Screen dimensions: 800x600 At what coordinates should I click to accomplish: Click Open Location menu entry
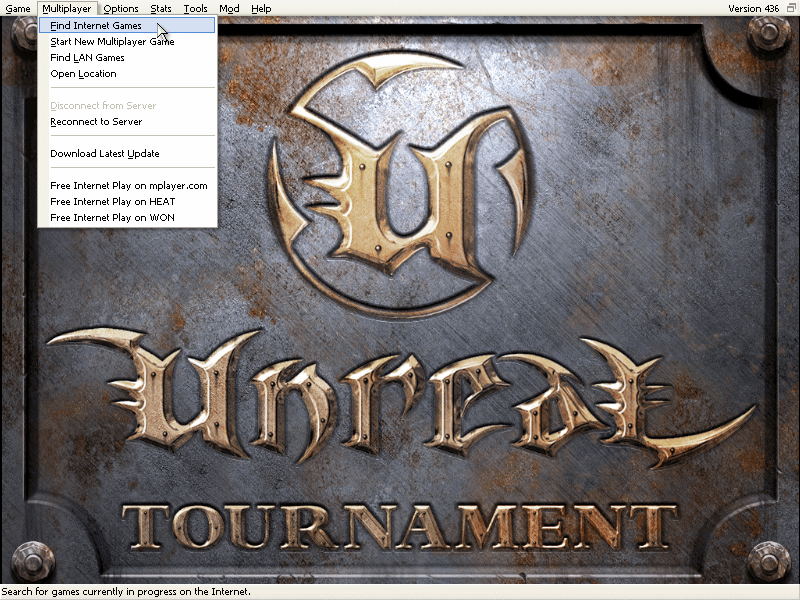83,73
